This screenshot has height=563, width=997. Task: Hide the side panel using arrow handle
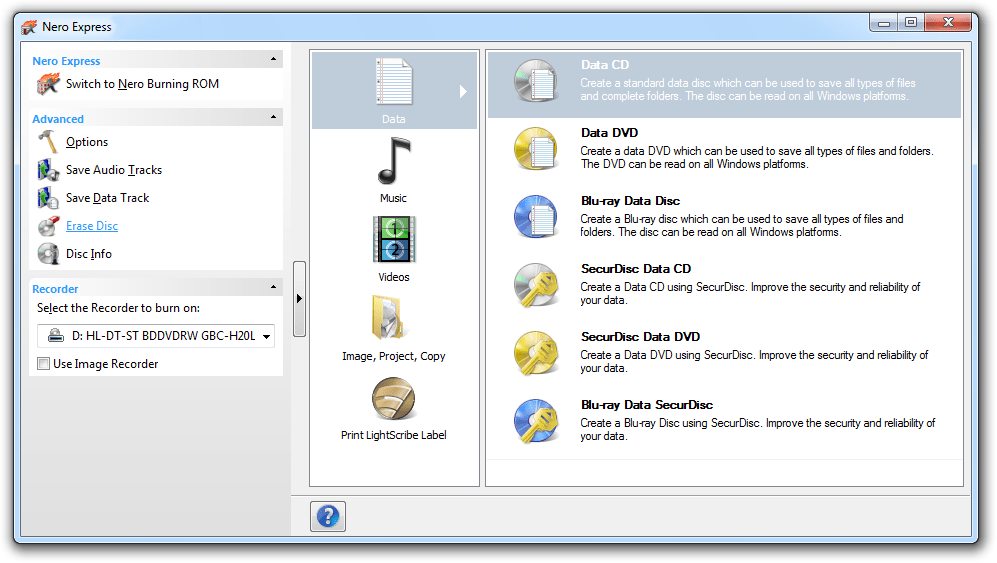[299, 298]
